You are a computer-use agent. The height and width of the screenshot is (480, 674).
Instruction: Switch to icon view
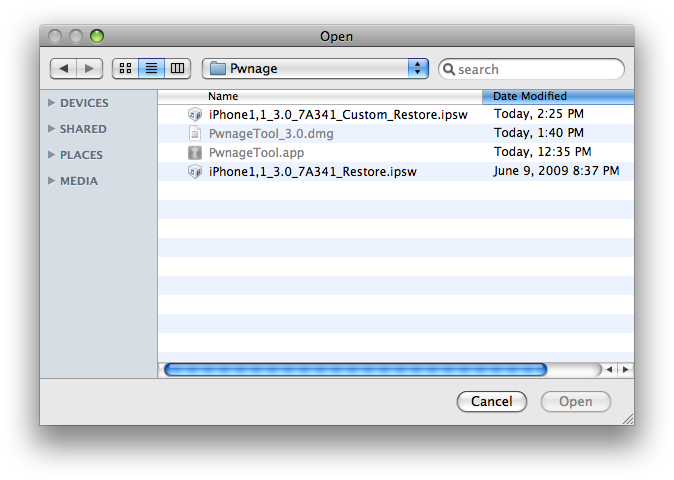126,68
